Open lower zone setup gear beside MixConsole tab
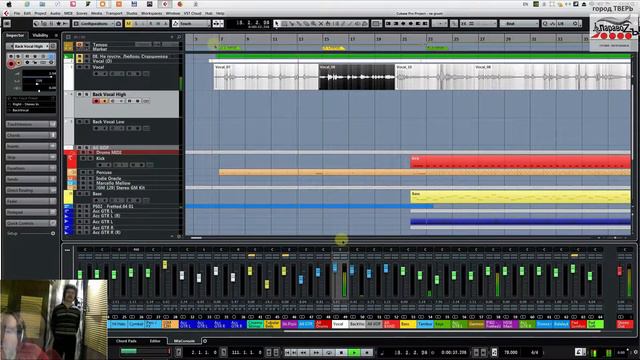Image resolution: width=640 pixels, height=360 pixels. click(205, 341)
